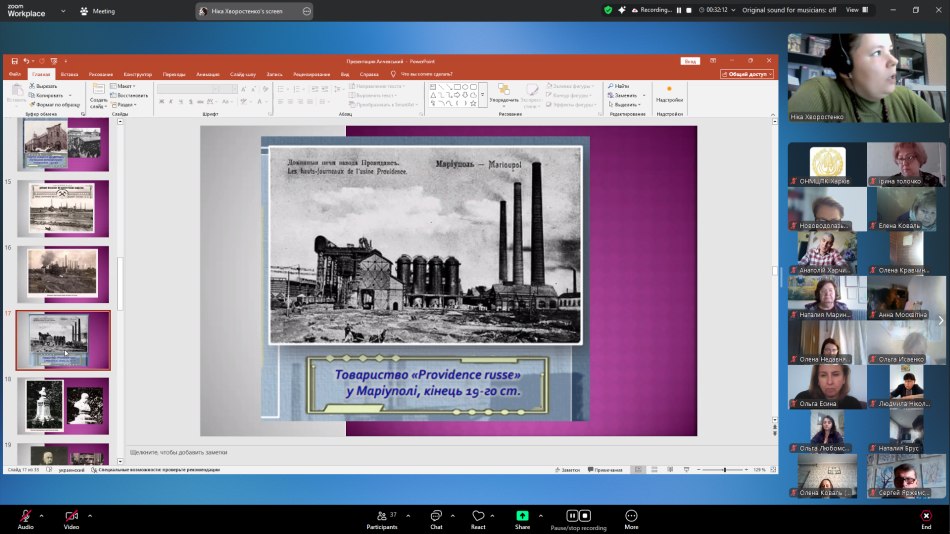Viewport: 950px width, 534px height.
Task: Click the PowerPoint zoom slider
Action: tap(725, 469)
